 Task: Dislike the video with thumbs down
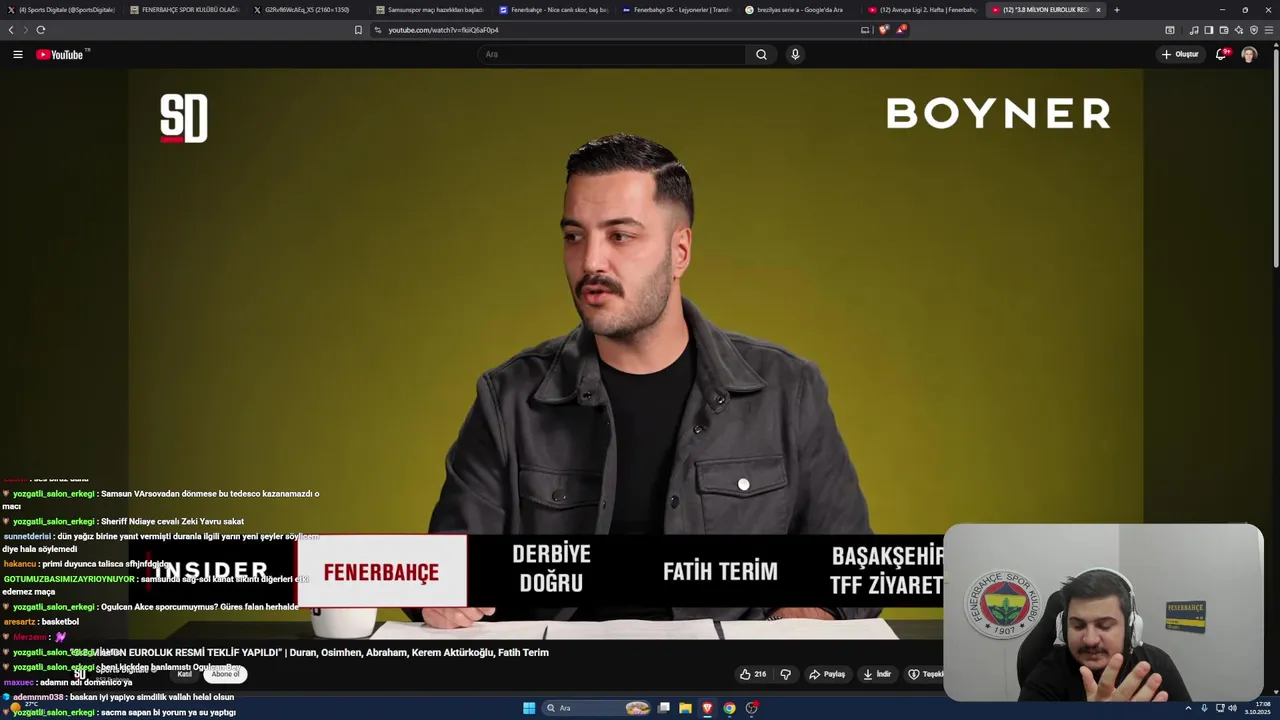[785, 674]
